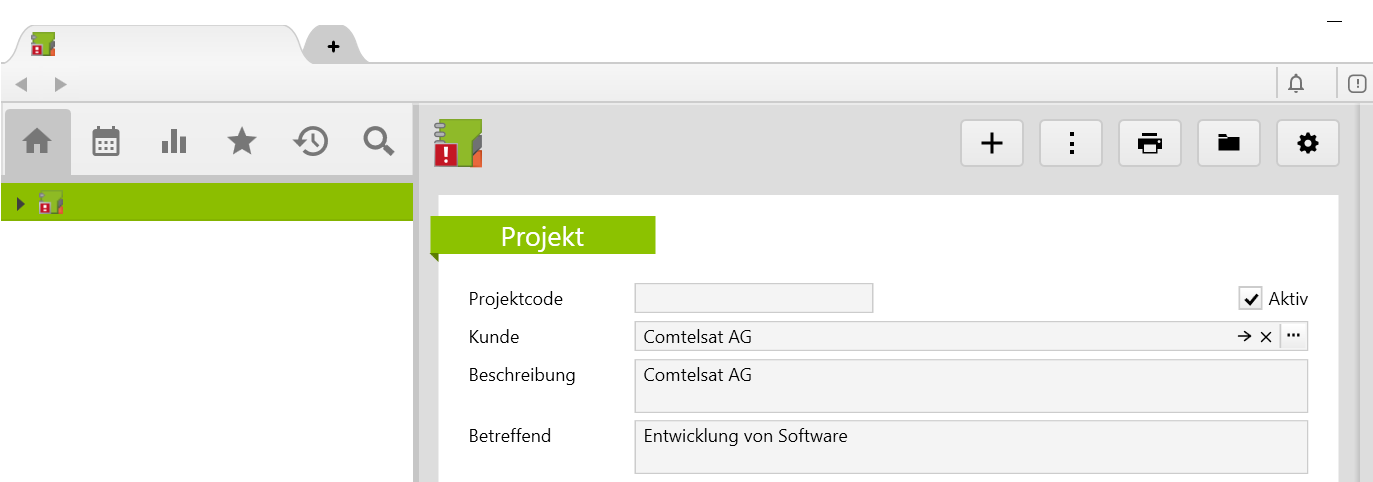Open the home view in sidebar

(x=37, y=142)
